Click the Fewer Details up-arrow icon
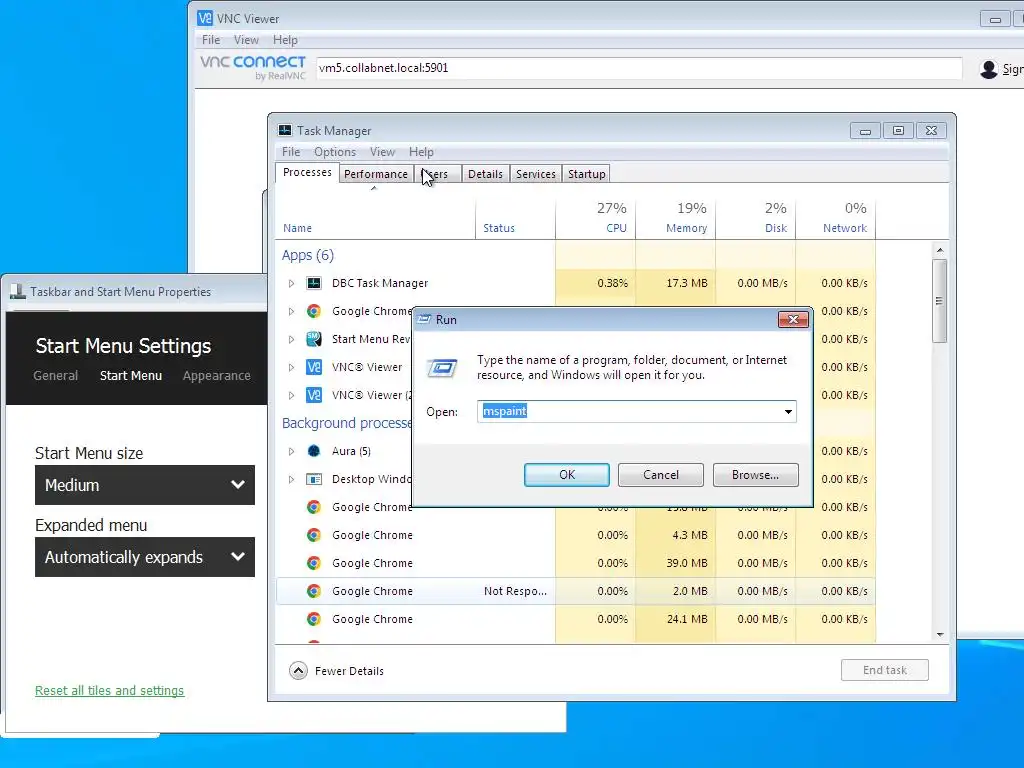This screenshot has height=768, width=1024. pyautogui.click(x=298, y=671)
